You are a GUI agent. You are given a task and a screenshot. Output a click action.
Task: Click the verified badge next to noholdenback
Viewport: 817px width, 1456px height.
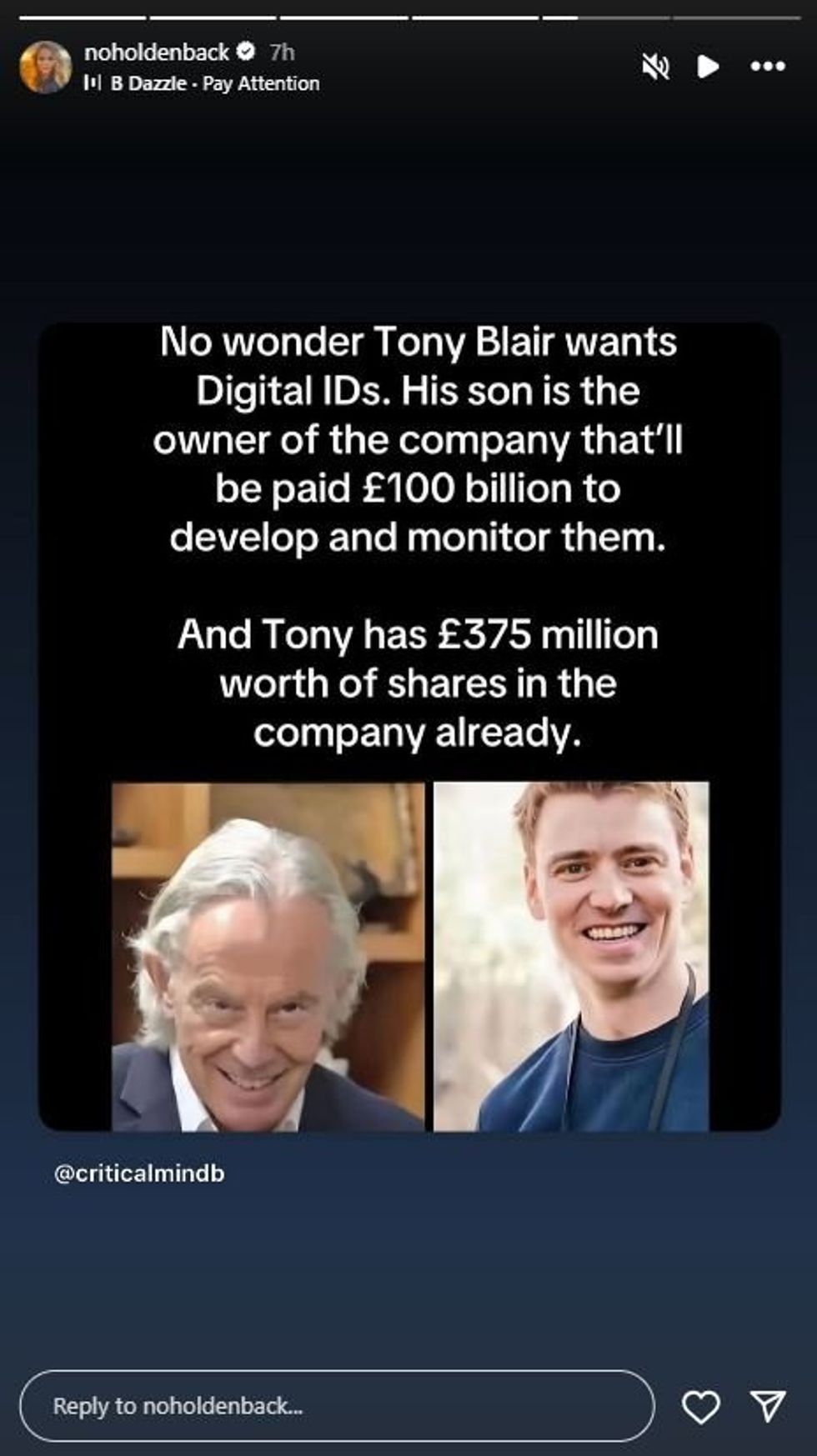coord(246,52)
